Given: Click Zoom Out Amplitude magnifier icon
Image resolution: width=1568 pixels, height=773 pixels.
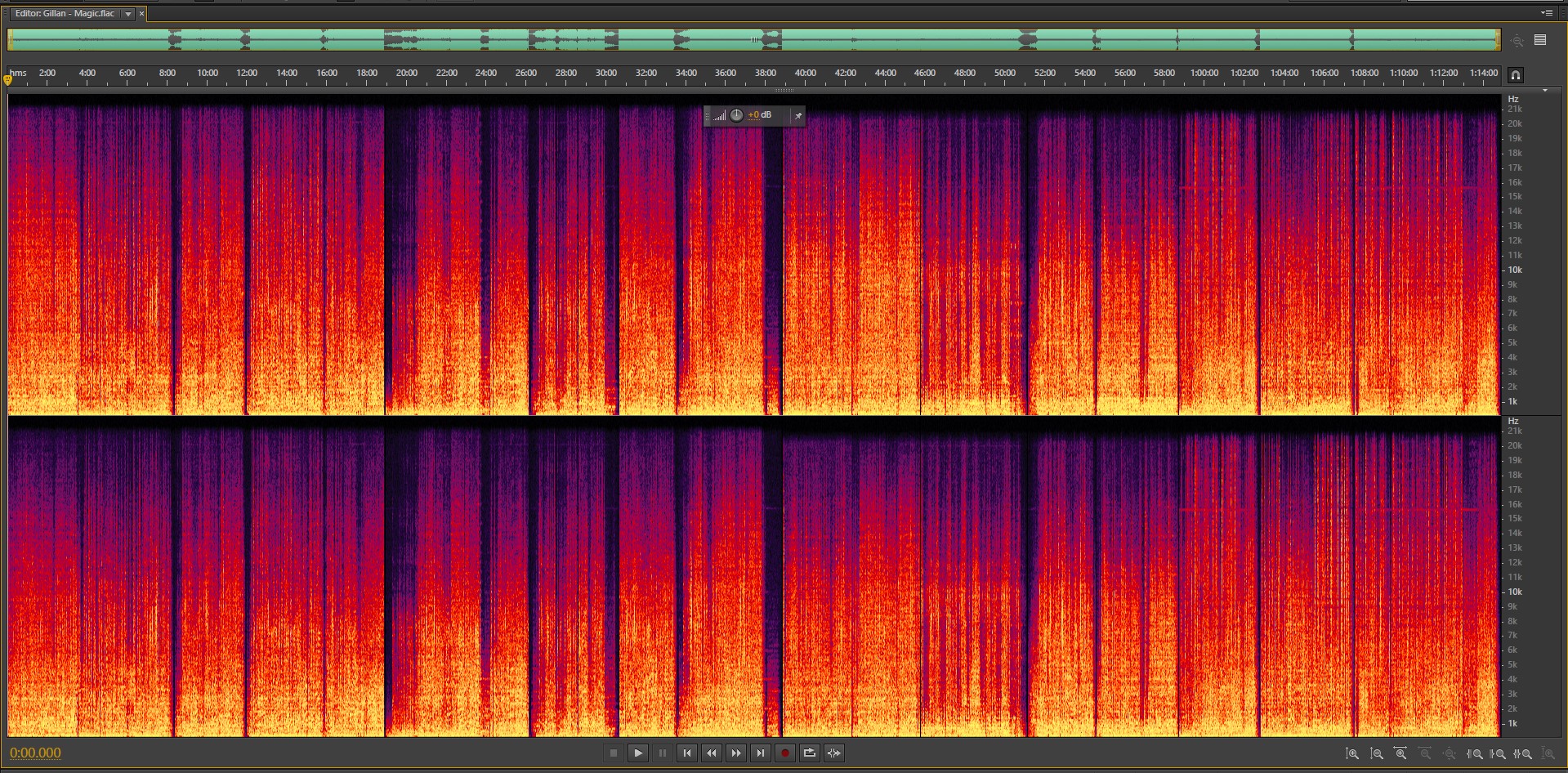Looking at the screenshot, I should point(1377,754).
